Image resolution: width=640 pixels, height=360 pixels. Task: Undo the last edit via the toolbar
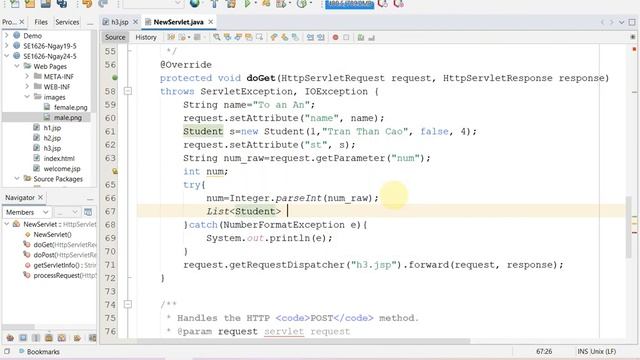(87, 4)
